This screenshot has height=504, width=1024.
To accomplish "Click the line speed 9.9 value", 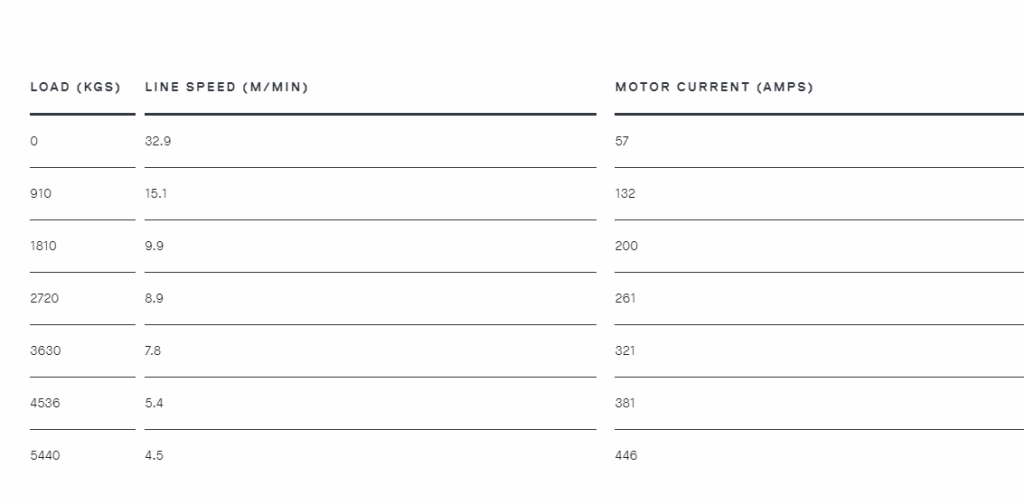I will tap(154, 245).
